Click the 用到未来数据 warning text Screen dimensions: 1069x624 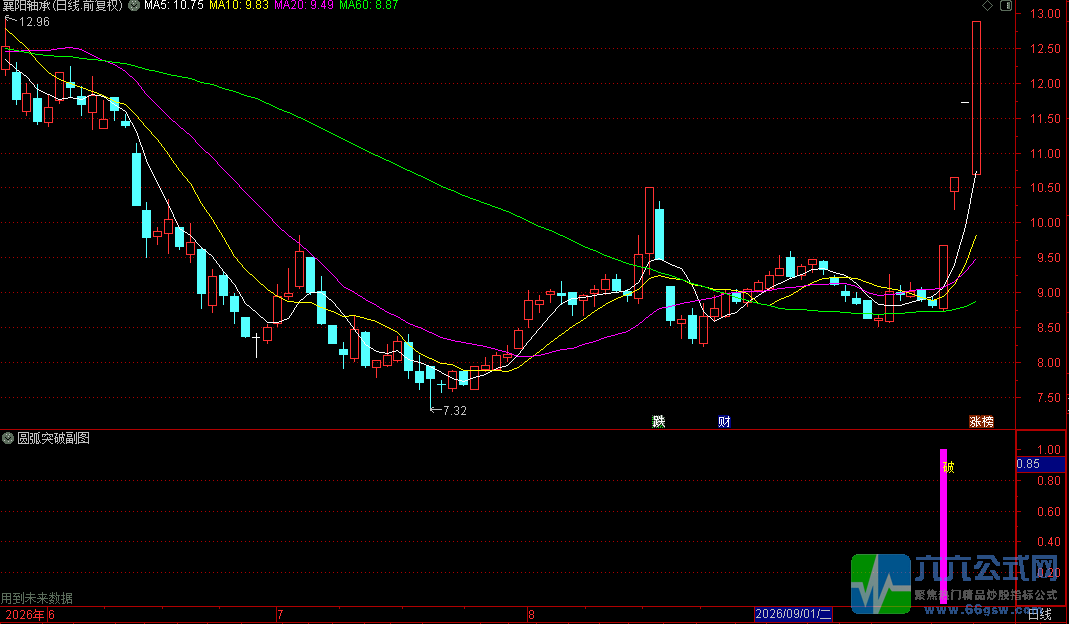37,598
